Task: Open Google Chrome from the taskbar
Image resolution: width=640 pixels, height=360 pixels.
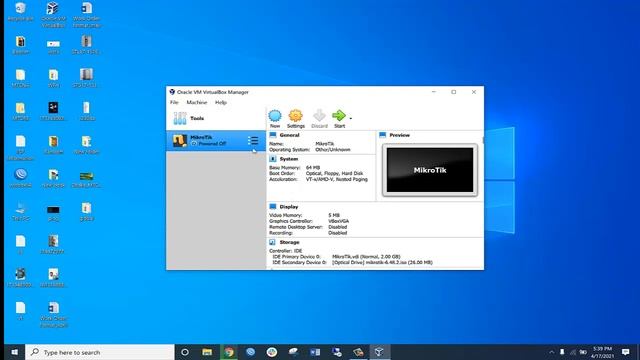Action: [x=229, y=352]
